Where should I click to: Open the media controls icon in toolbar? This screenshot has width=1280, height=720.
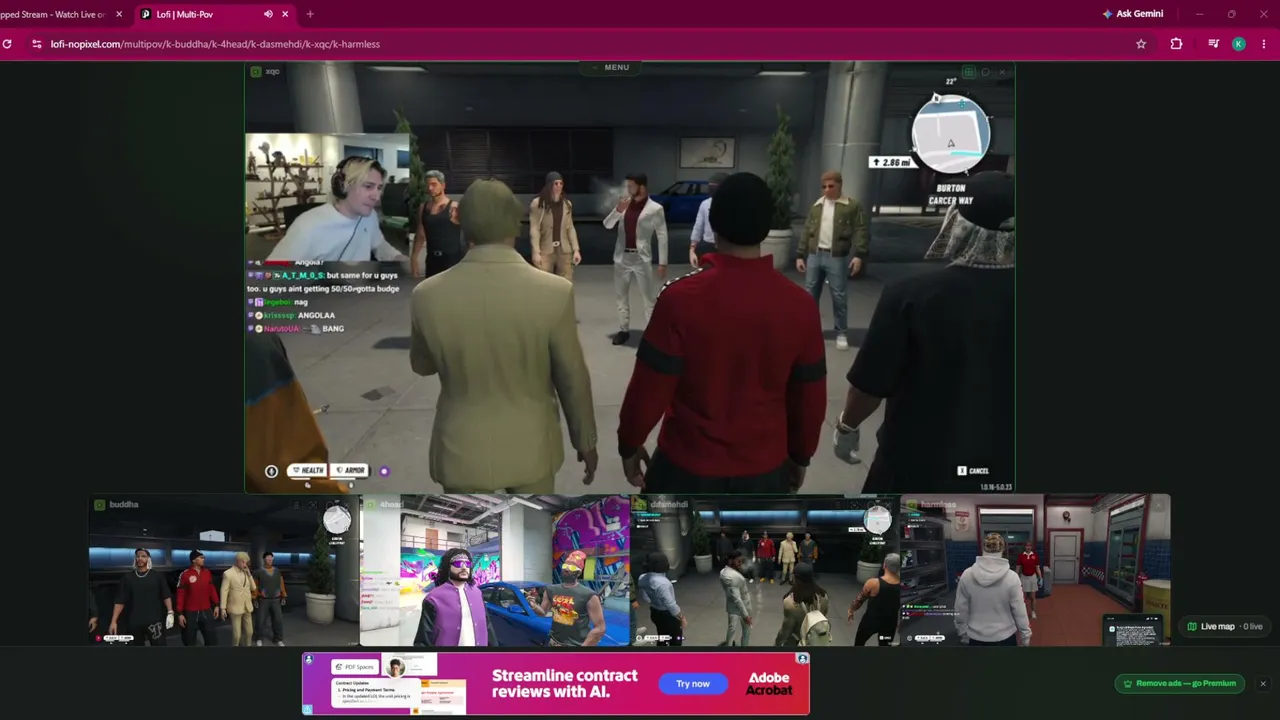[1213, 44]
